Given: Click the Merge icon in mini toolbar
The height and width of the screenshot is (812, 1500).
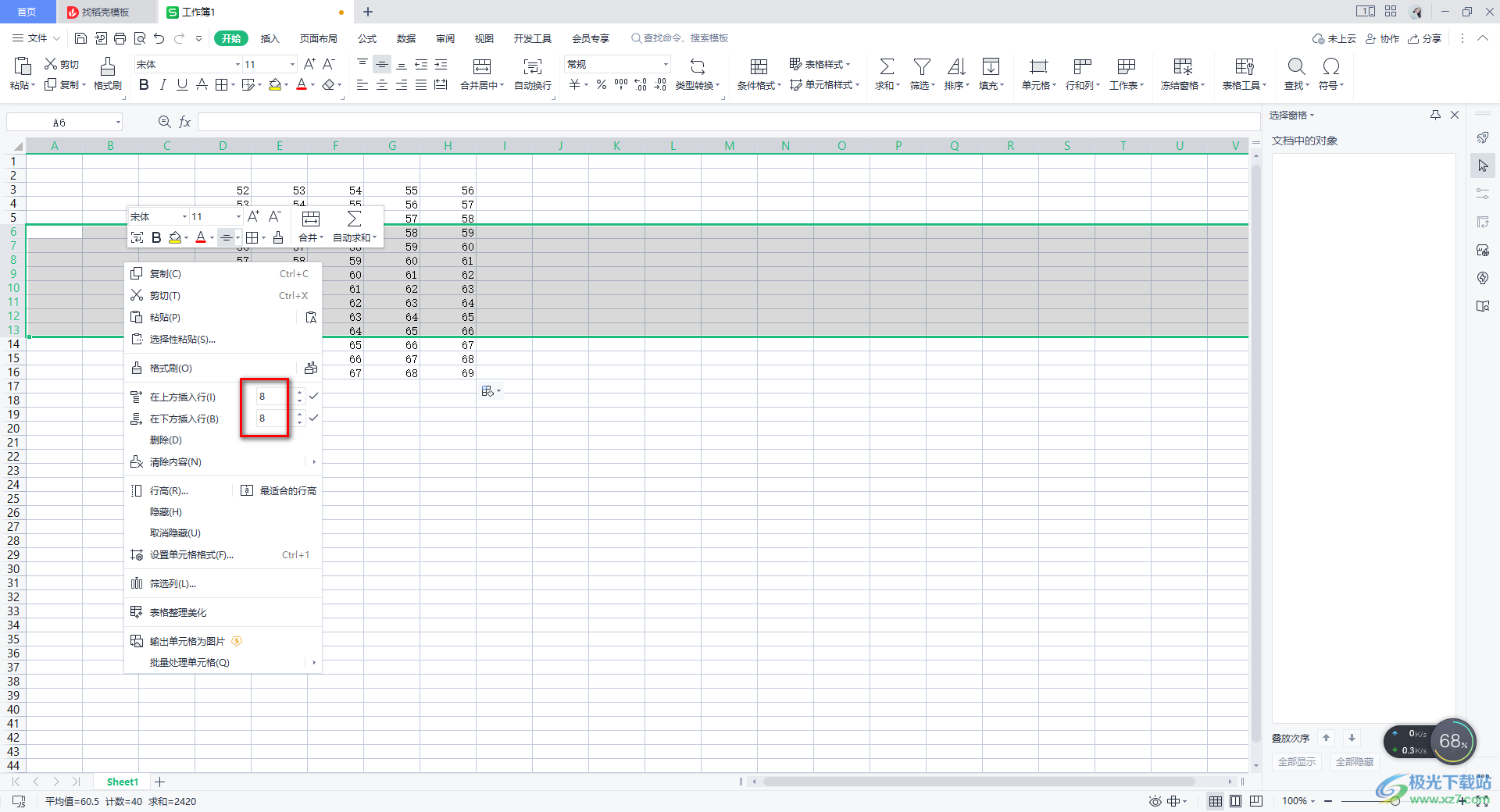Looking at the screenshot, I should point(311,219).
